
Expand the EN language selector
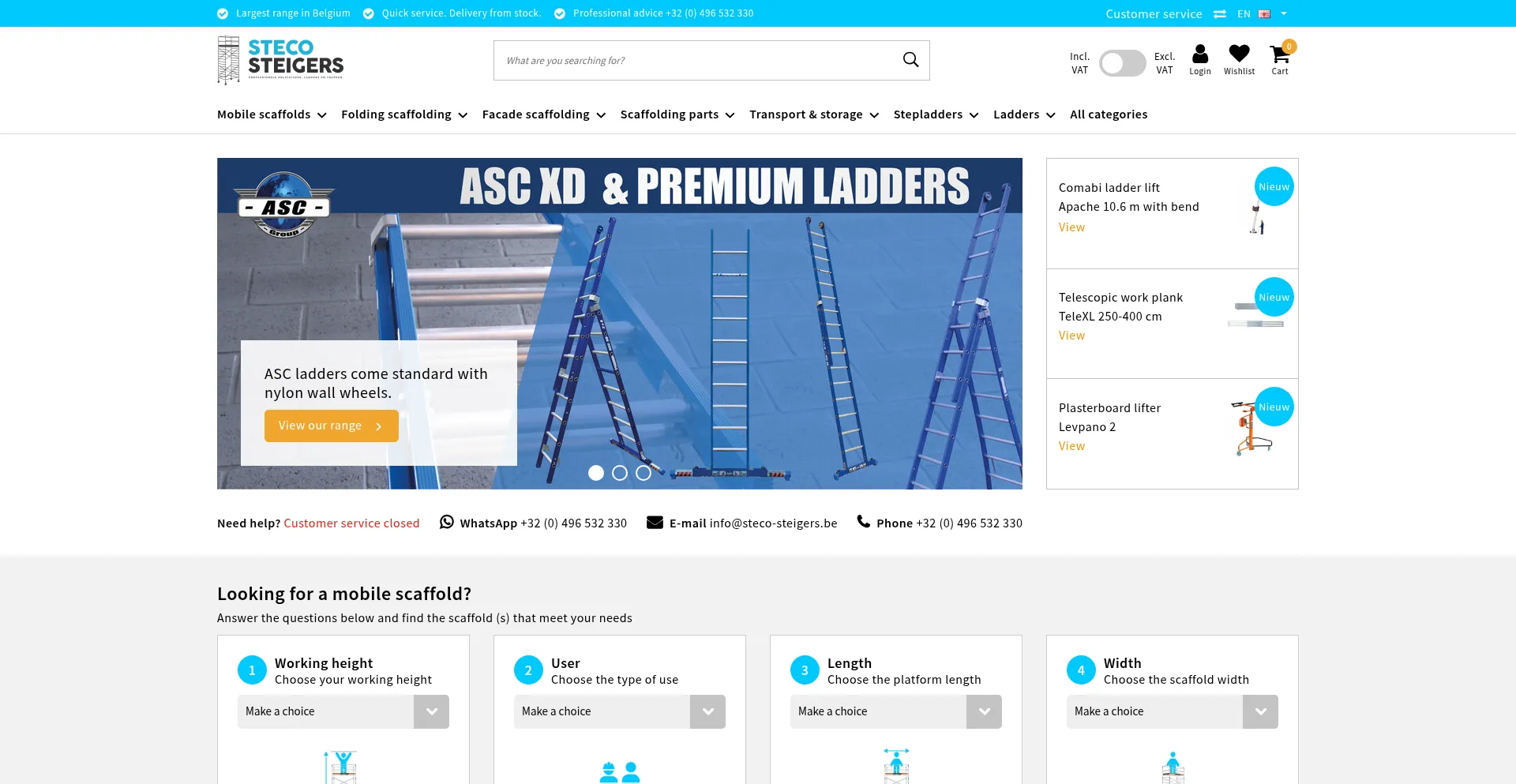1262,13
